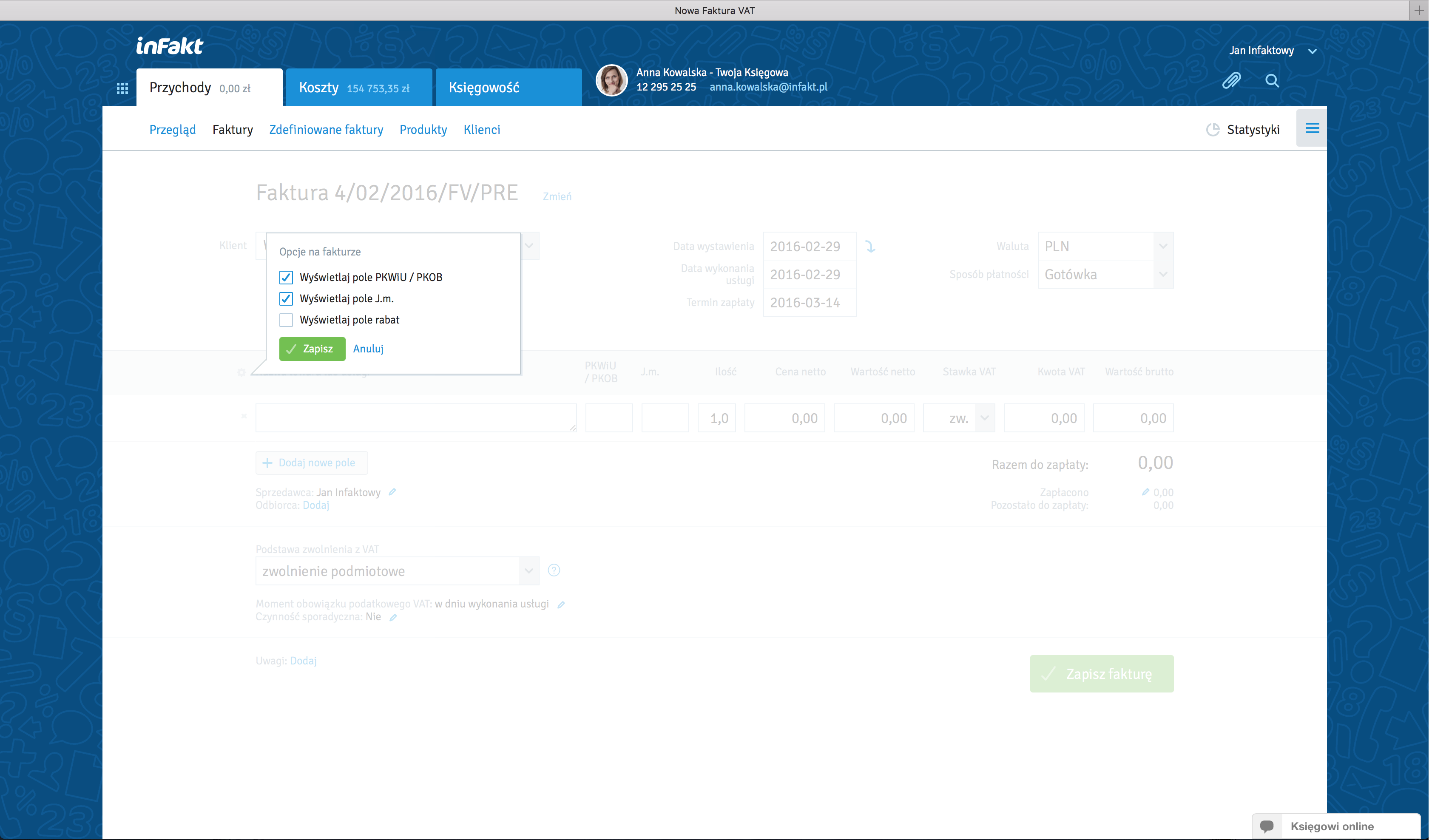Click Dodaj next to Uwagi
This screenshot has height=840, width=1449.
click(303, 661)
